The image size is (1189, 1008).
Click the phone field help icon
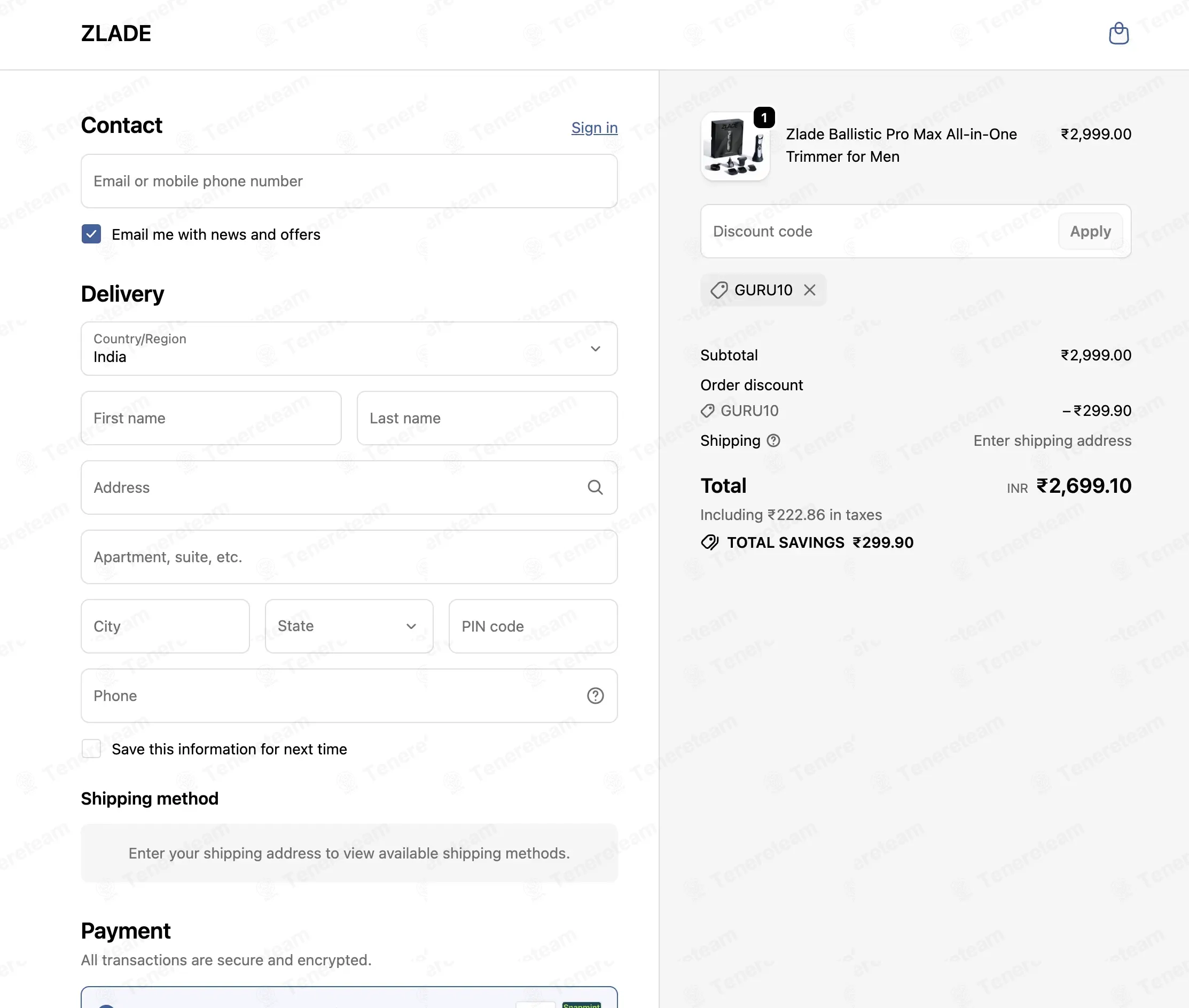pos(595,696)
